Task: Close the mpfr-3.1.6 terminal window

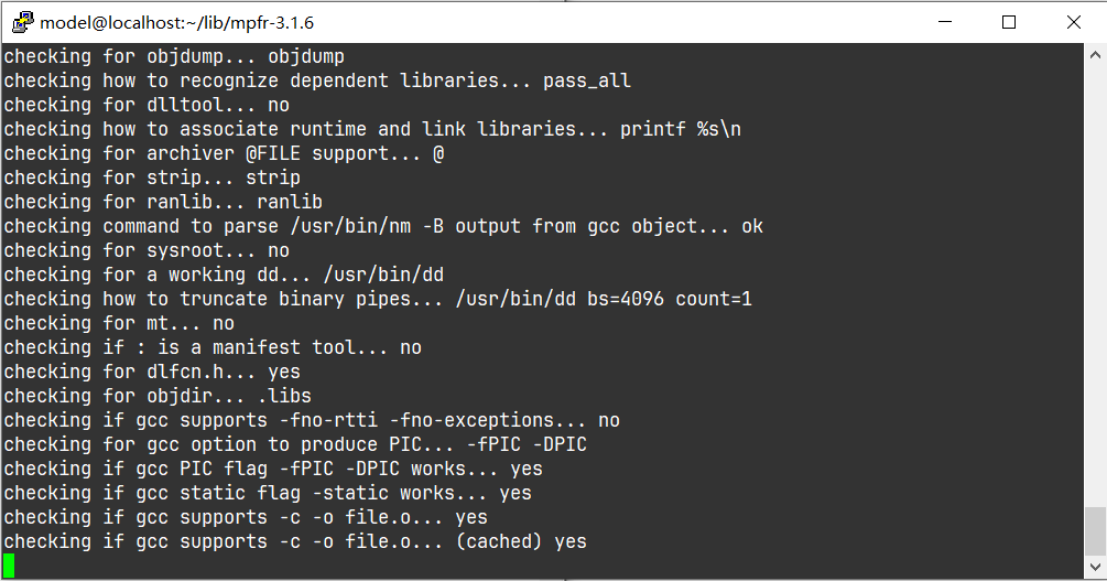Action: pos(1073,22)
